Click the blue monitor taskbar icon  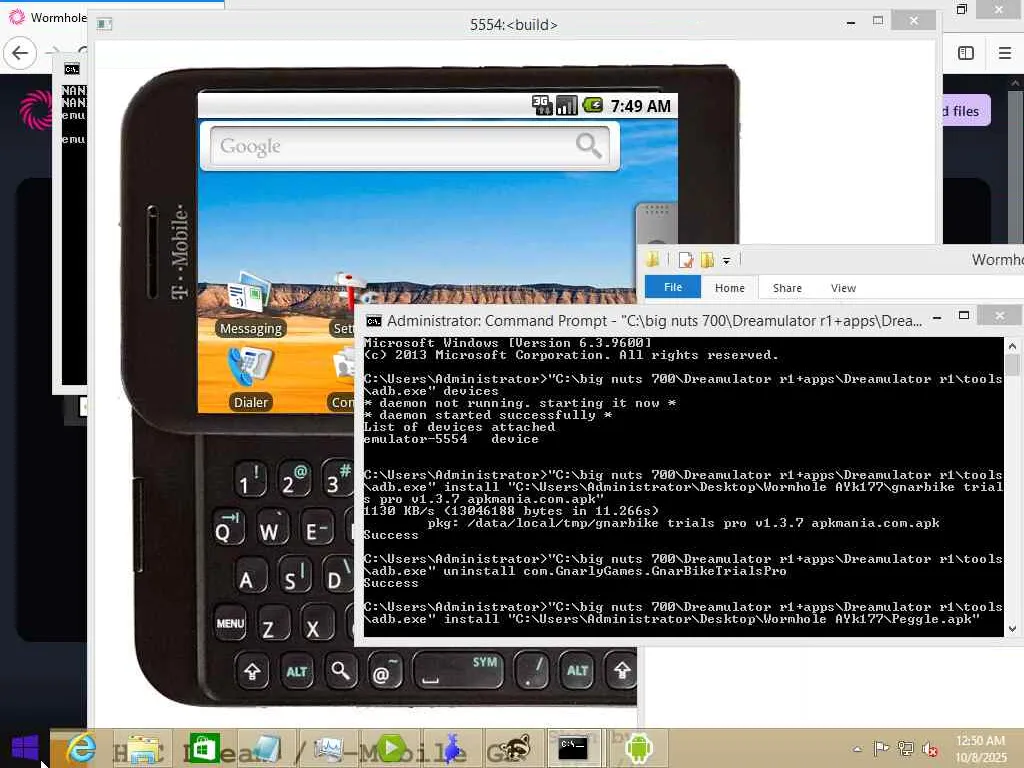pyautogui.click(x=328, y=748)
